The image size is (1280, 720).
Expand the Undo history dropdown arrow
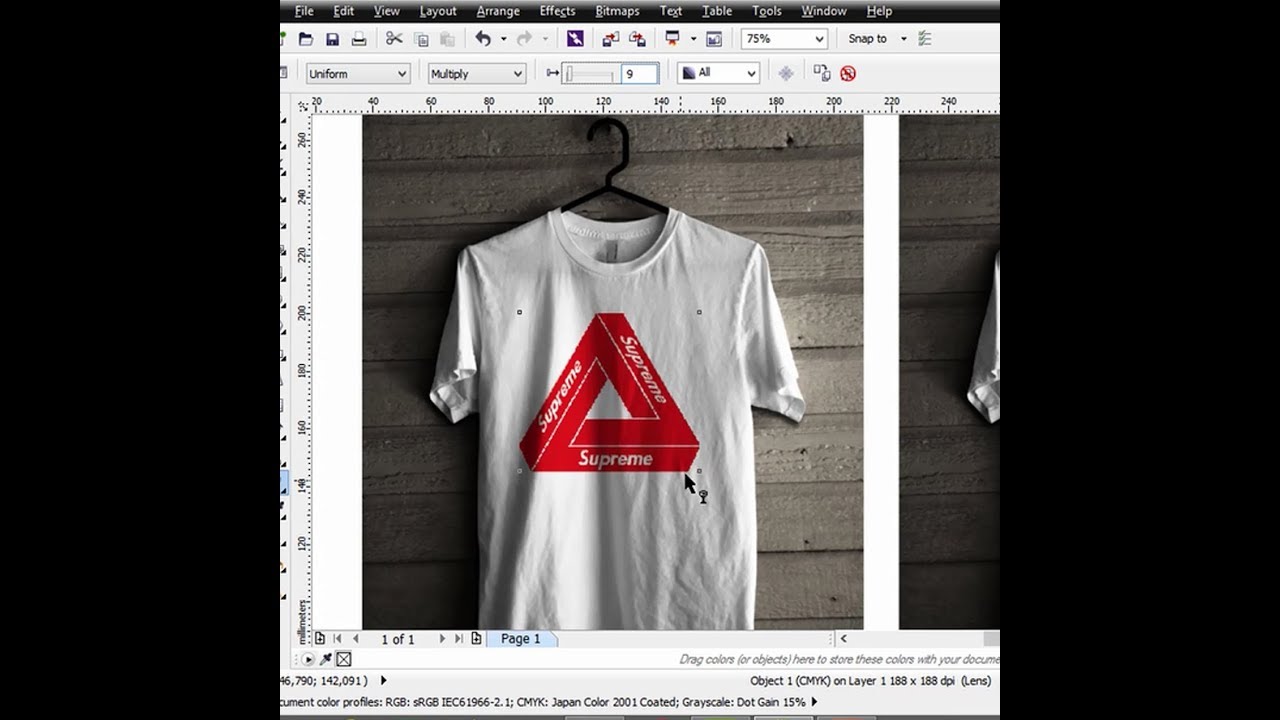coord(503,39)
